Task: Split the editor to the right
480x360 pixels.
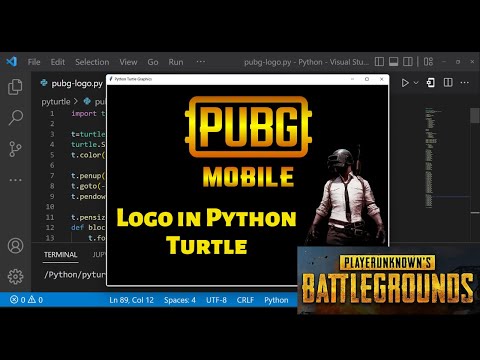Action: pyautogui.click(x=448, y=83)
